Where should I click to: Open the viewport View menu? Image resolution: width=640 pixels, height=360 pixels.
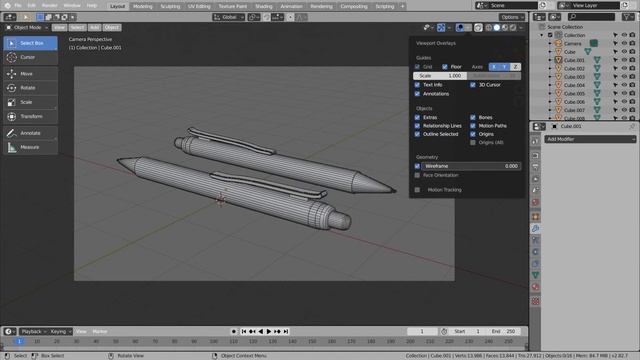(59, 27)
